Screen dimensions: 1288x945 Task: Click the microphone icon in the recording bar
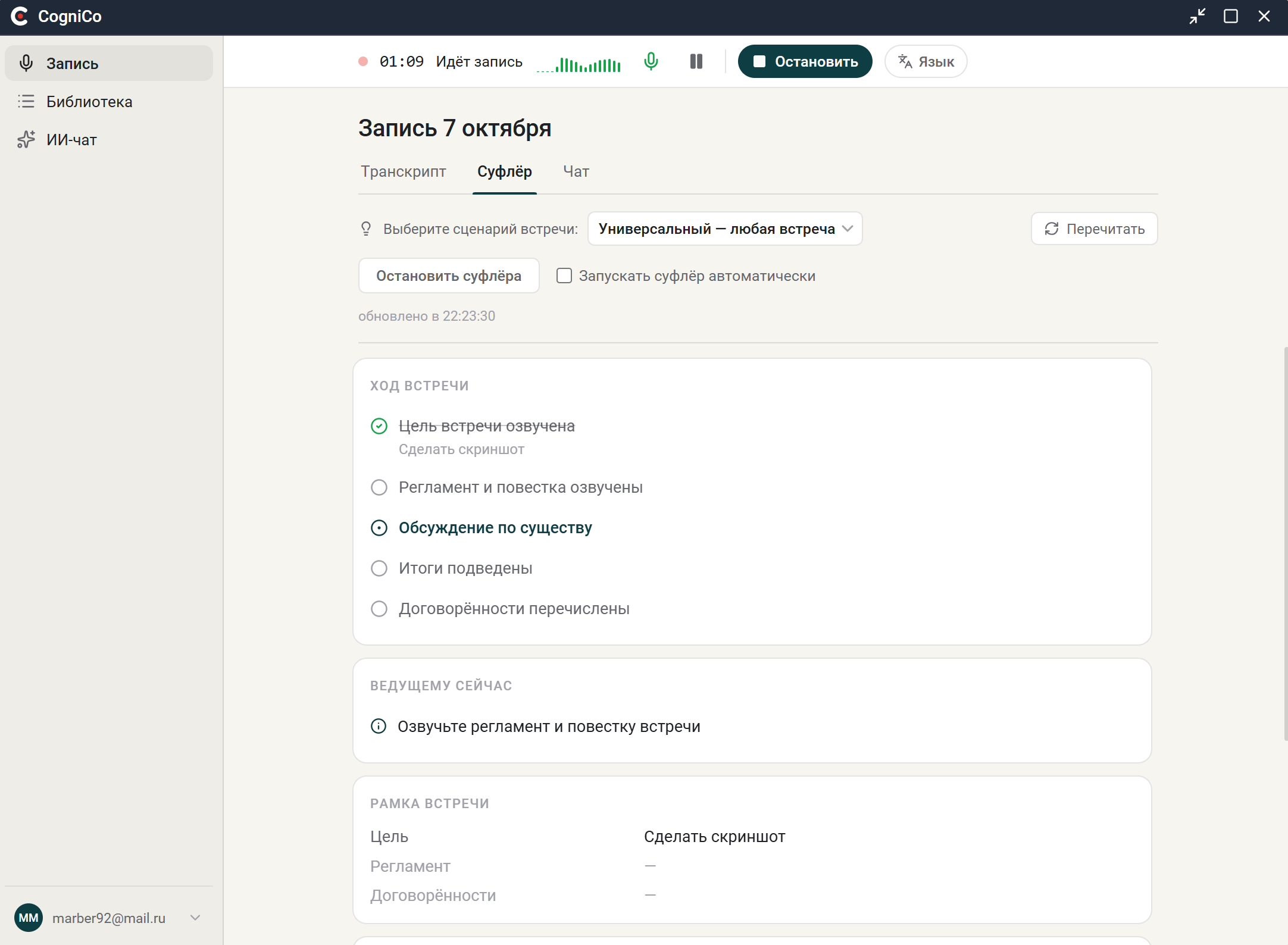pos(651,61)
